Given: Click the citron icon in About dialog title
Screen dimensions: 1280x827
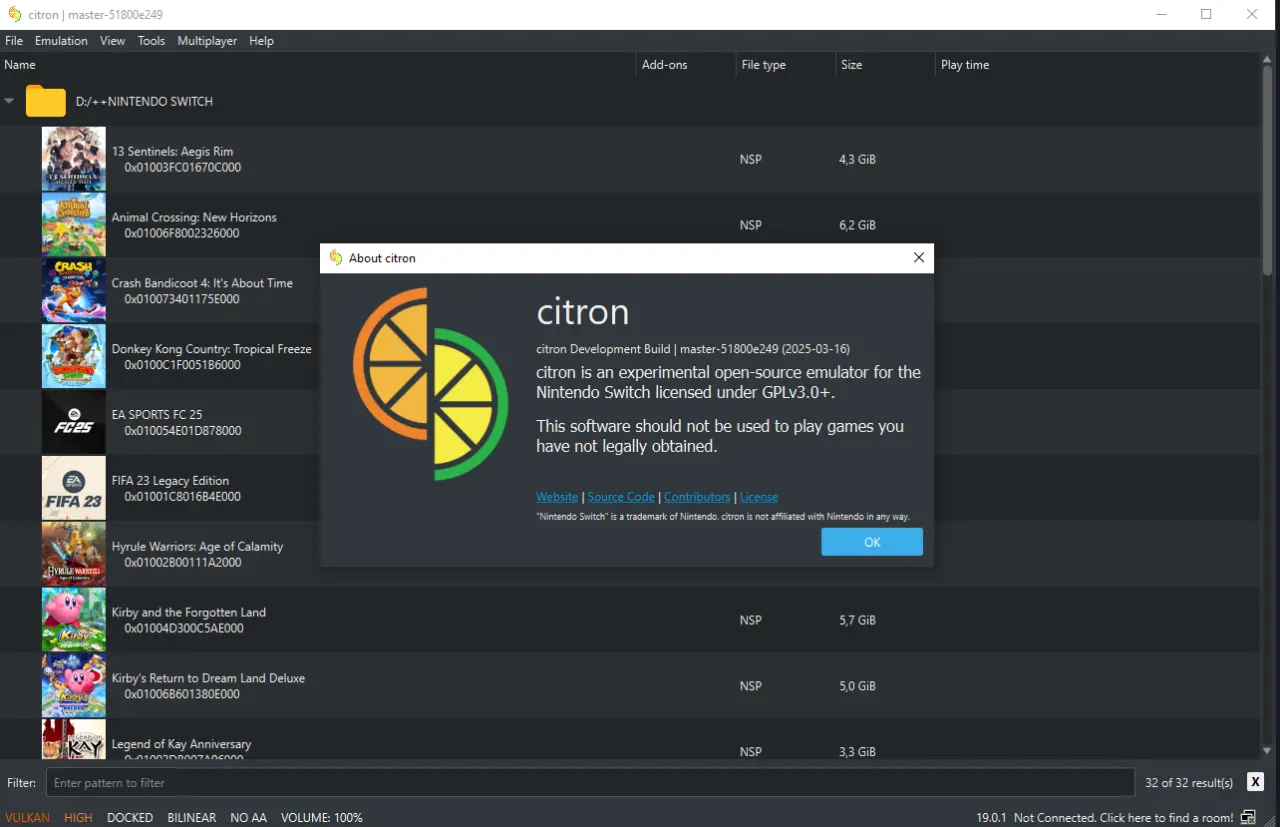Looking at the screenshot, I should [336, 258].
